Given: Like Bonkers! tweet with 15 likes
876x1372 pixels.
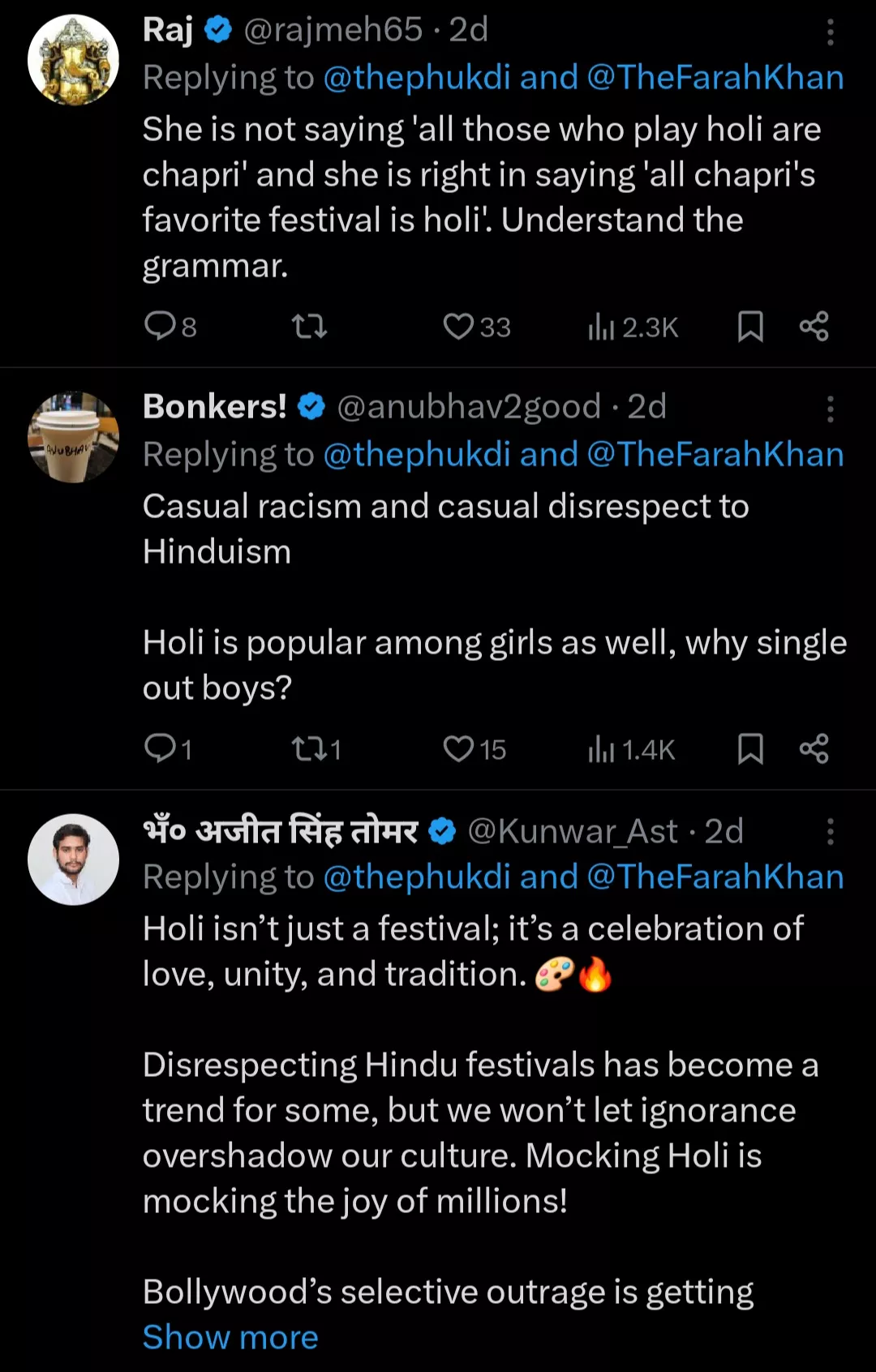Looking at the screenshot, I should tap(458, 748).
